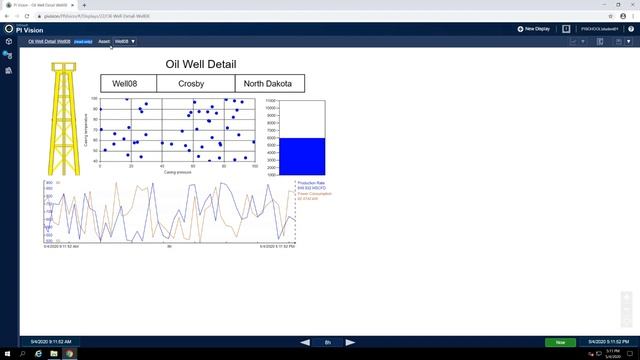Open the user account name in the header
The width and height of the screenshot is (640, 360).
point(599,29)
